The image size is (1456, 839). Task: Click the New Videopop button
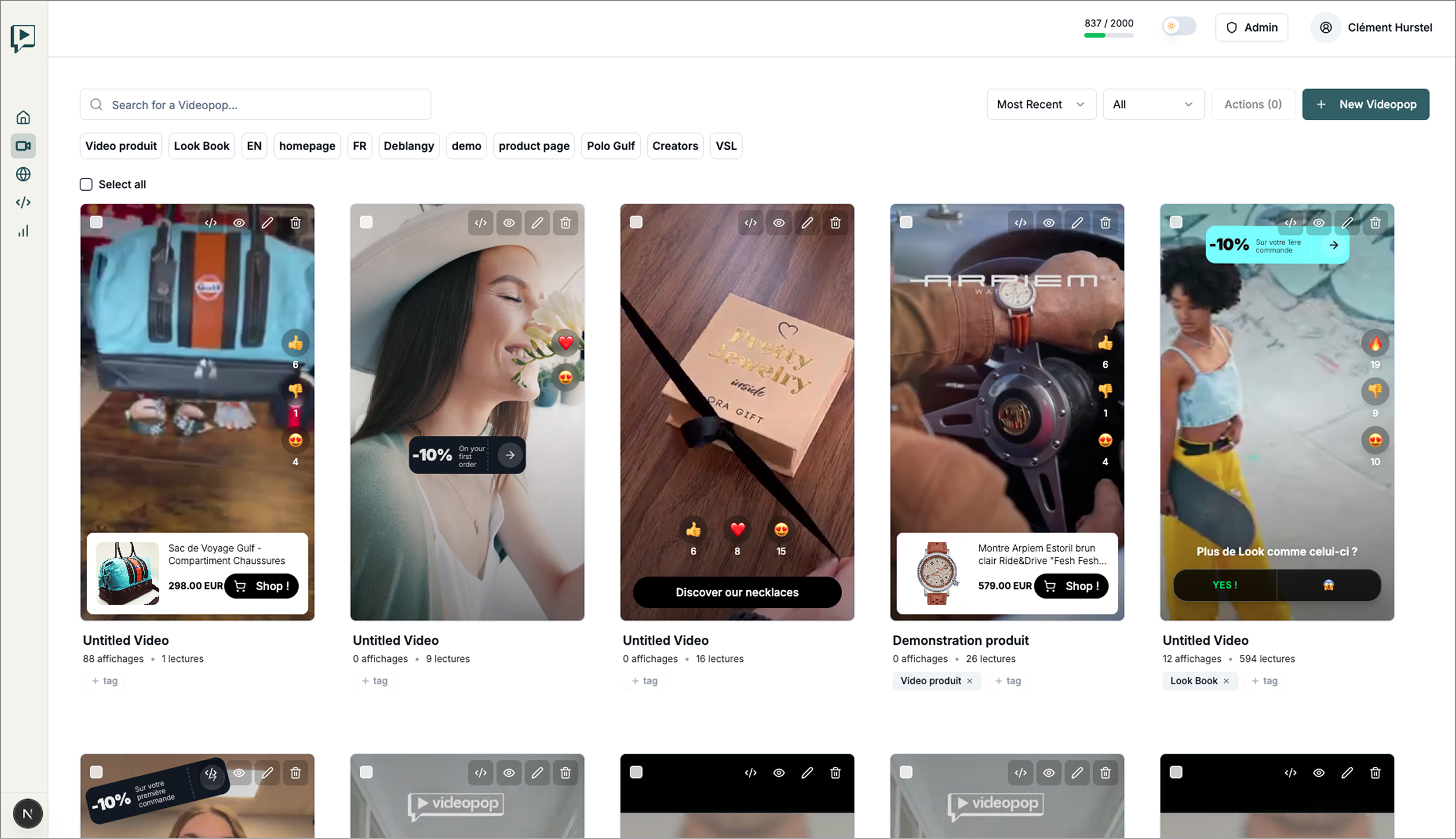click(1366, 104)
